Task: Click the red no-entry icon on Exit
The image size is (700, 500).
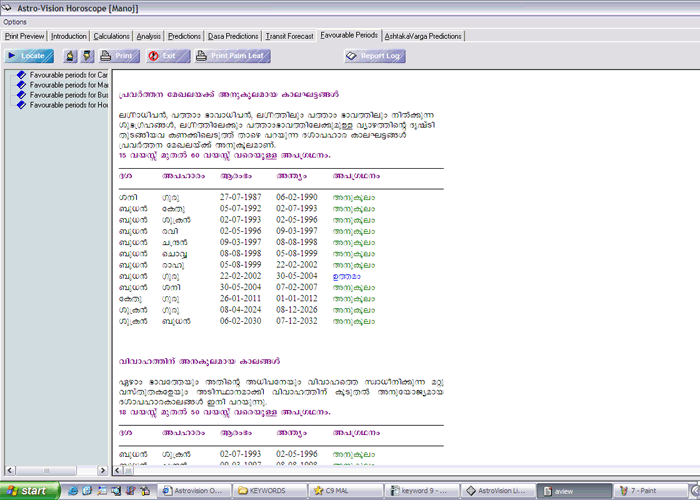Action: point(154,56)
